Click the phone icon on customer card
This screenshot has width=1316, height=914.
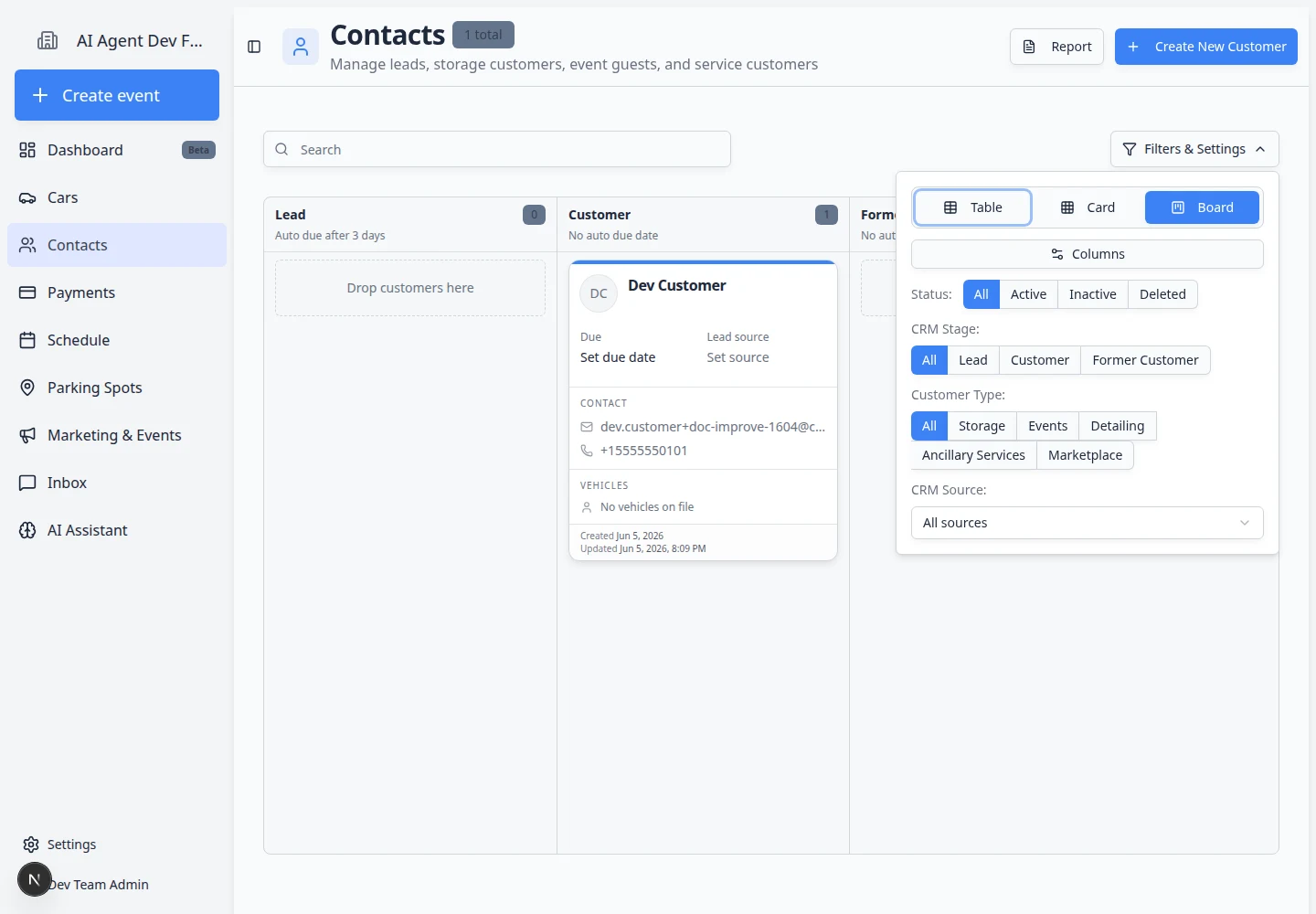click(x=587, y=451)
